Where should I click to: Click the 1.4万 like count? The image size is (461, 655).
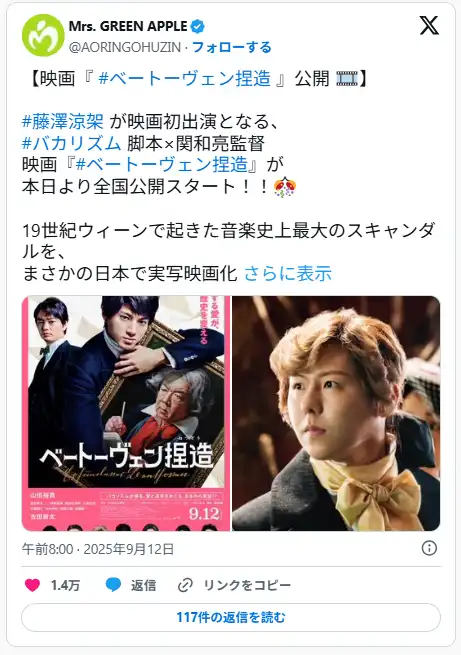[65, 585]
